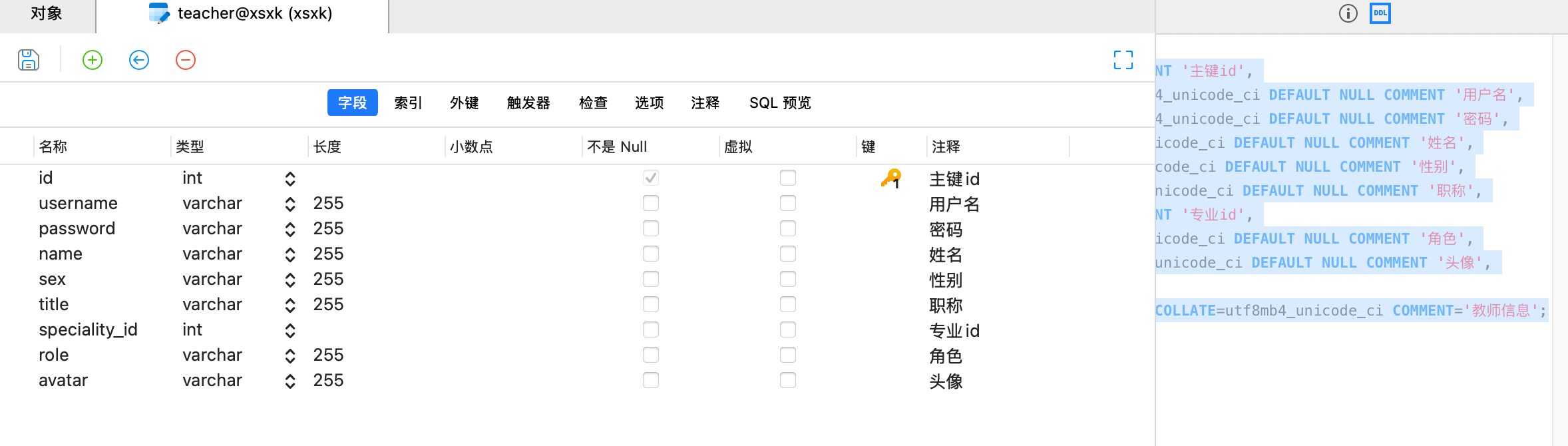Select the DDL view icon

tap(1380, 13)
